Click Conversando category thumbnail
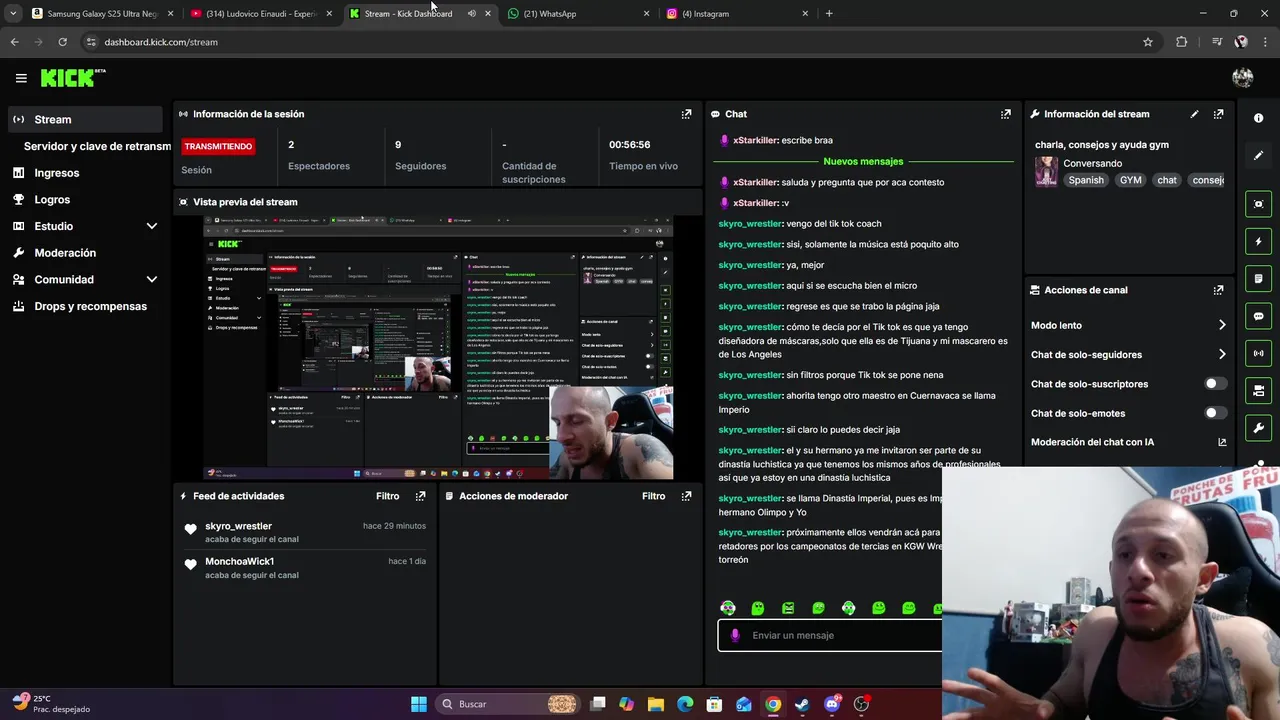 pos(1046,171)
